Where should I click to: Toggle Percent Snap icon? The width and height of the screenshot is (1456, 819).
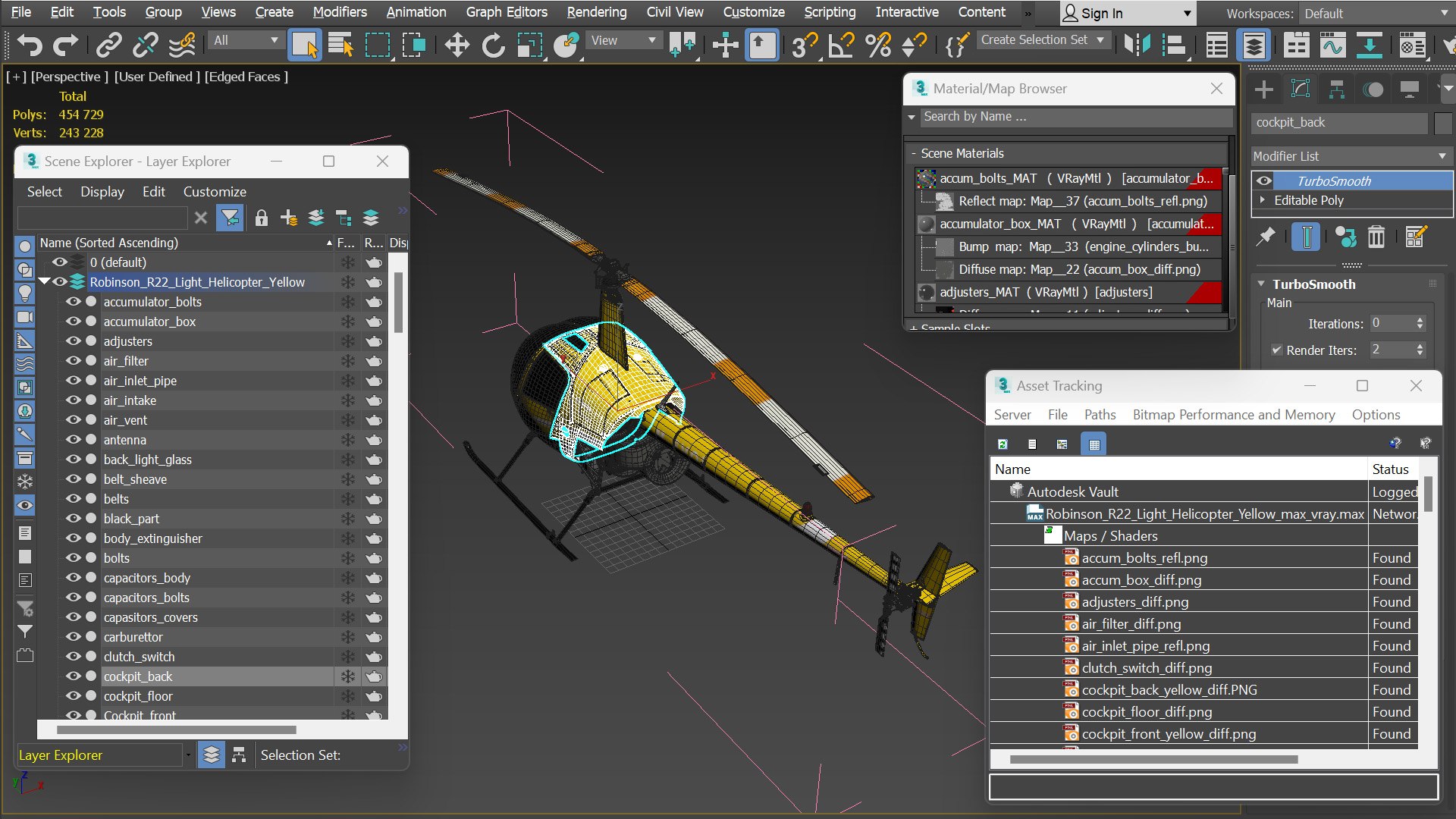[877, 45]
